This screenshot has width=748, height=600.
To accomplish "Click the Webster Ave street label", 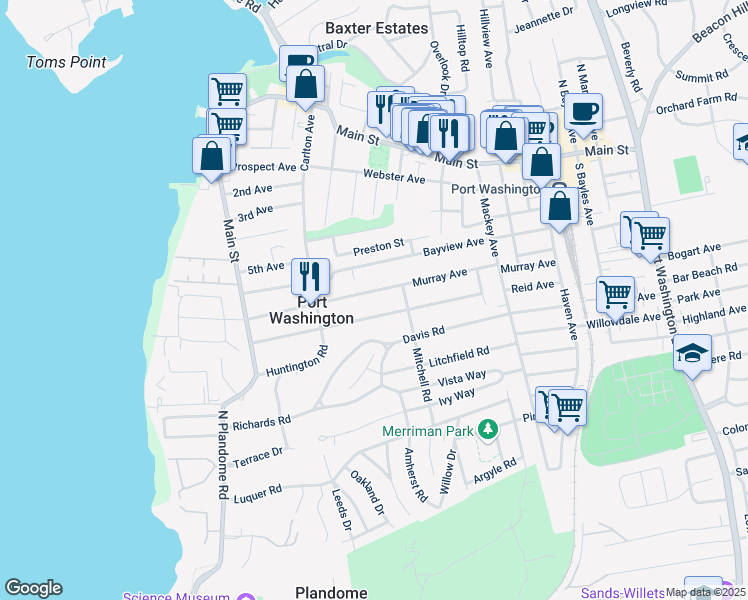I will point(394,176).
